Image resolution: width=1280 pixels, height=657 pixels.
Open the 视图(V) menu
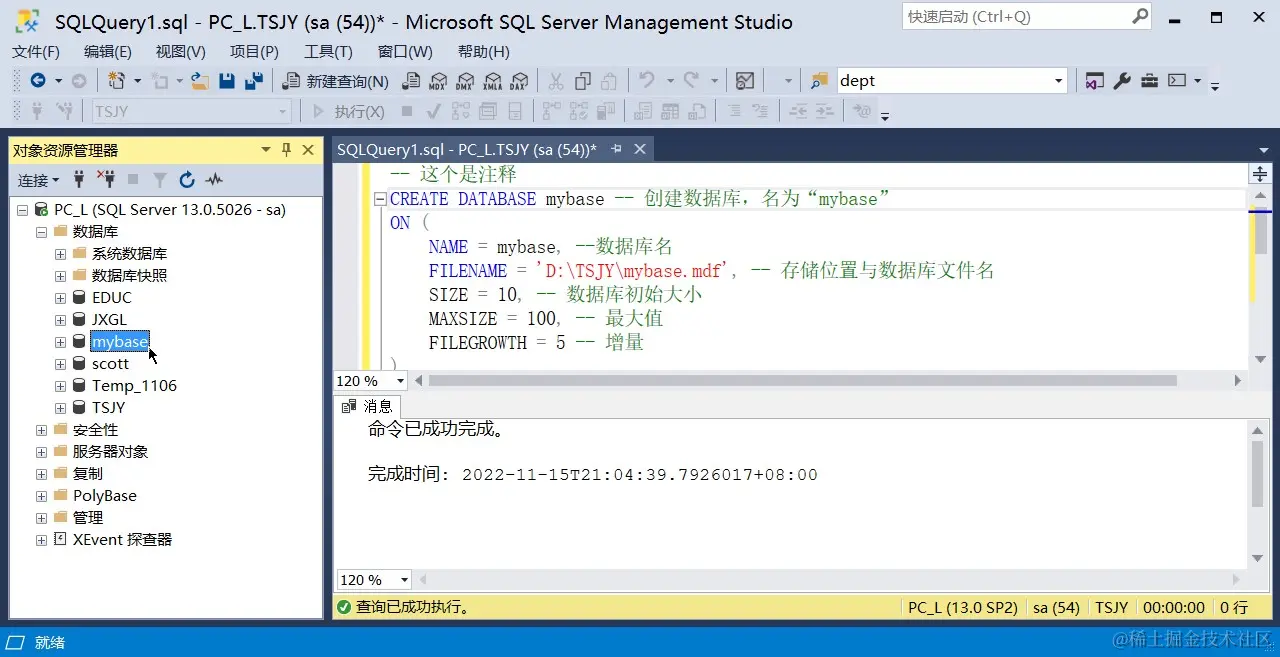(180, 52)
